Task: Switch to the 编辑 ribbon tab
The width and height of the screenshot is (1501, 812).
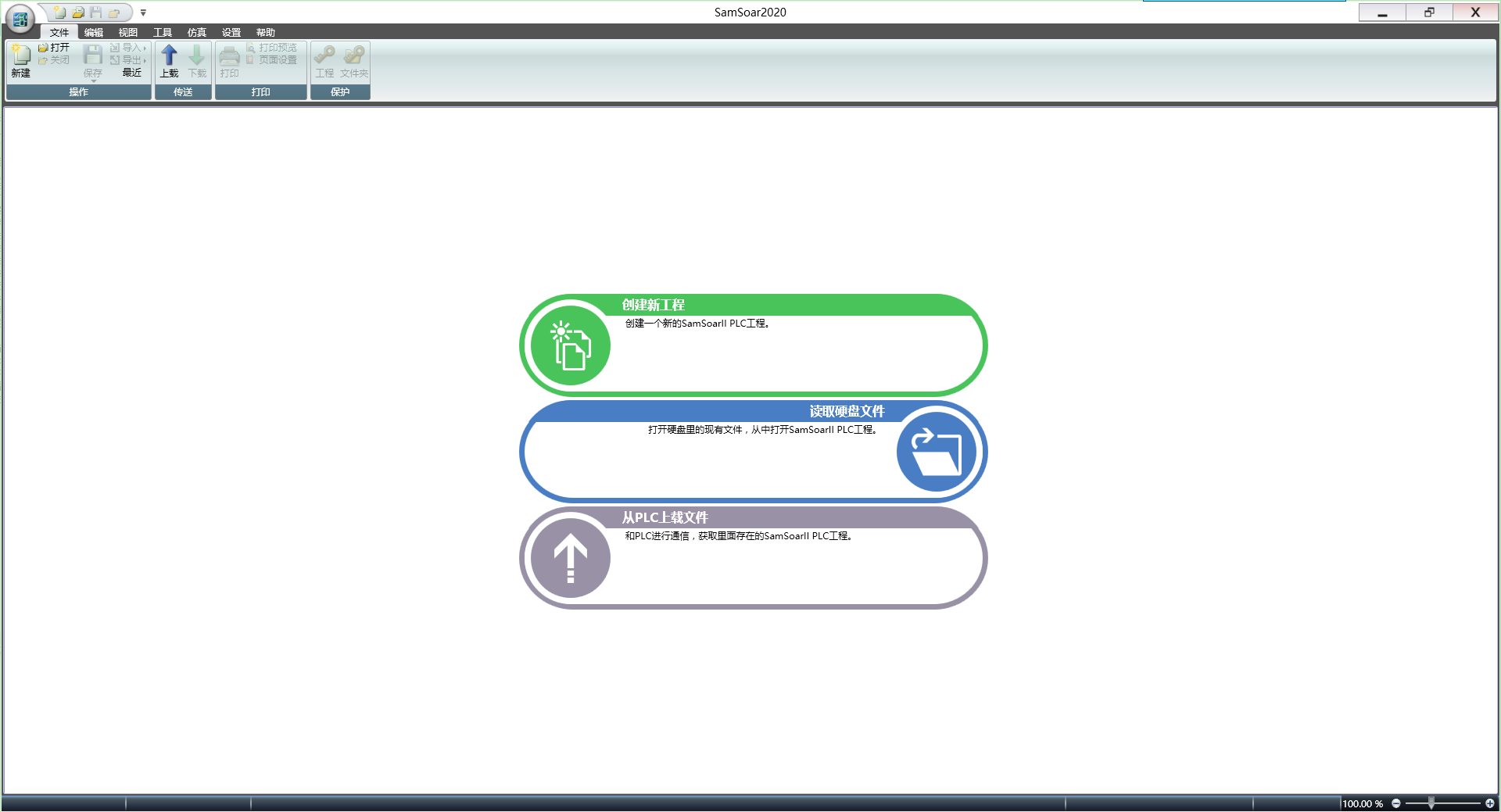Action: [94, 32]
